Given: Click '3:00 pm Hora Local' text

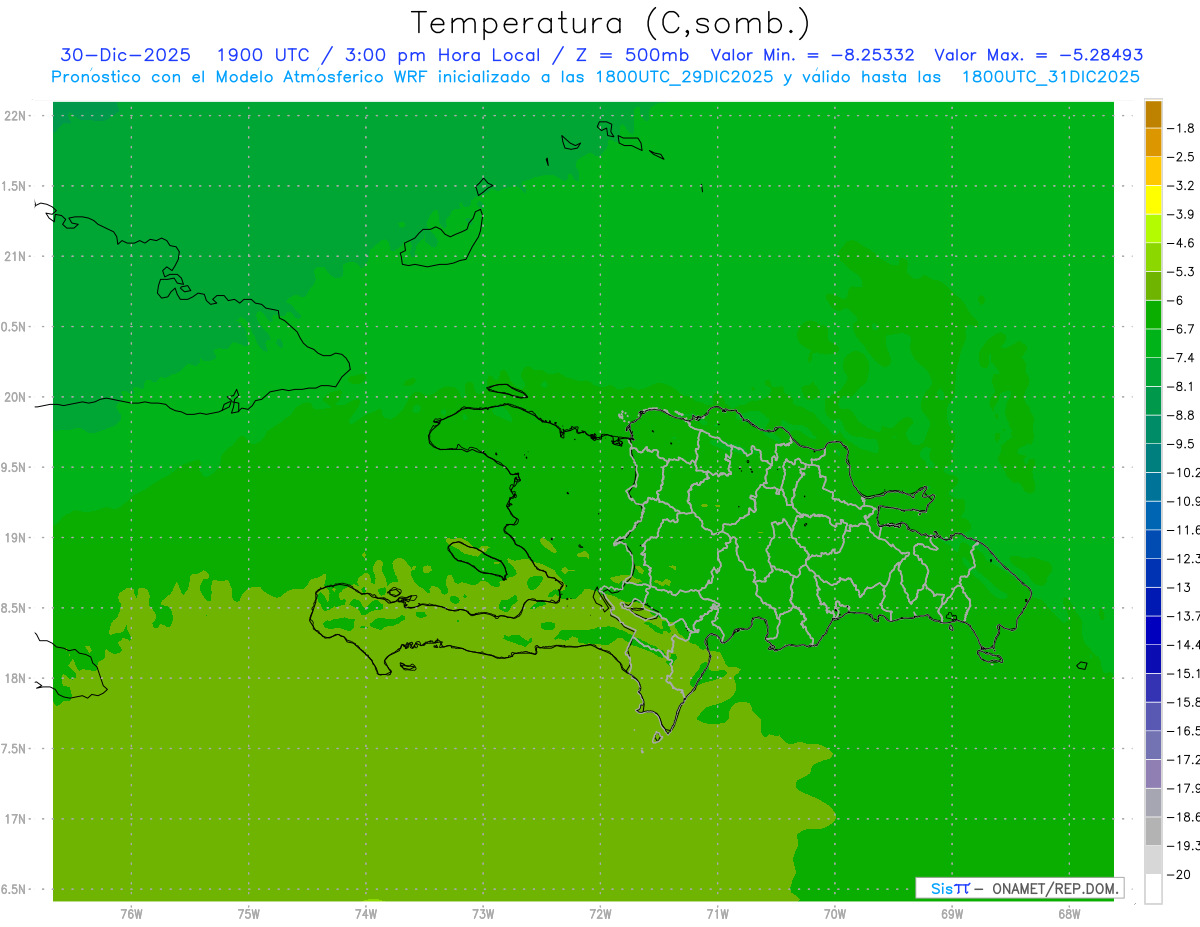Looking at the screenshot, I should coord(442,55).
